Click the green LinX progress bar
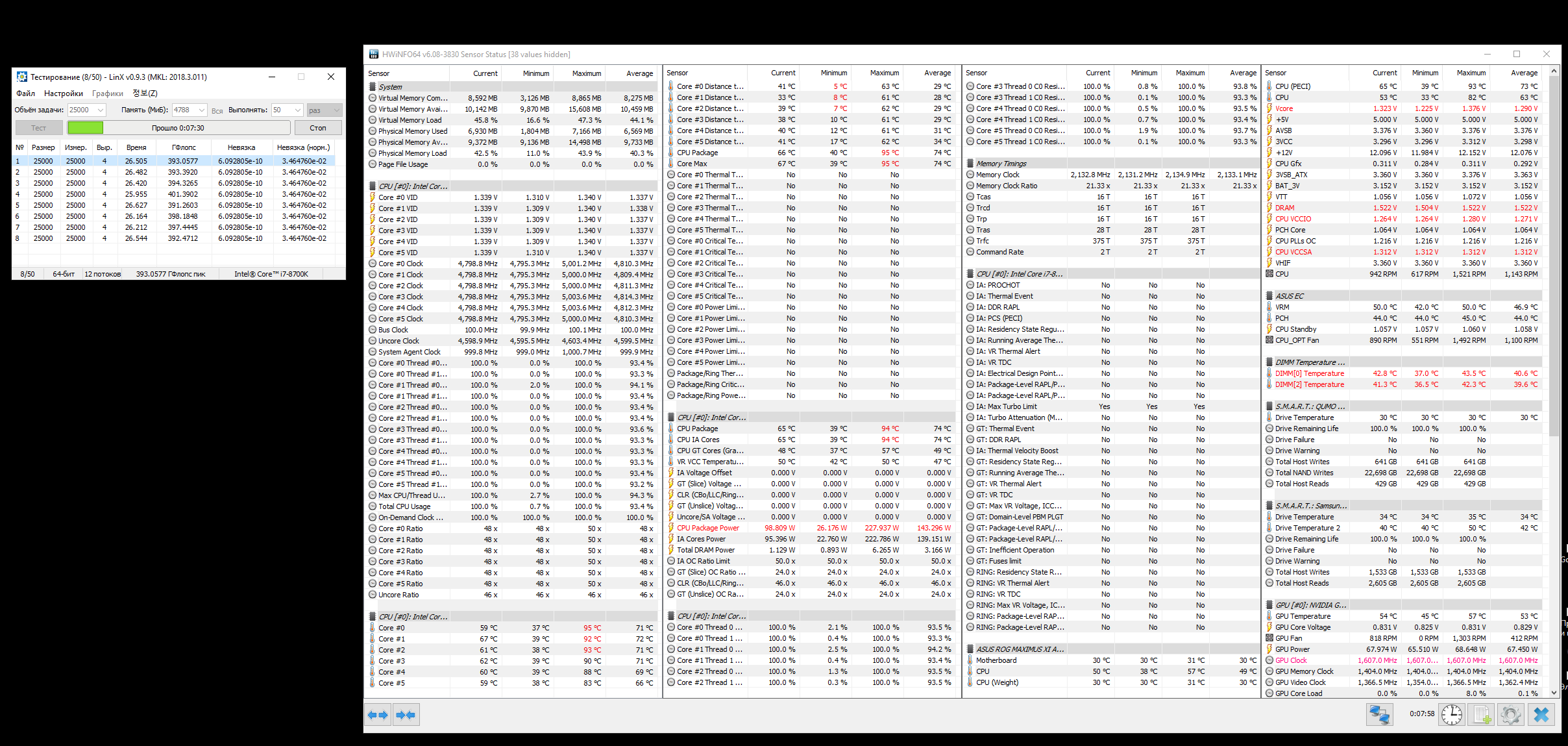 tap(86, 128)
